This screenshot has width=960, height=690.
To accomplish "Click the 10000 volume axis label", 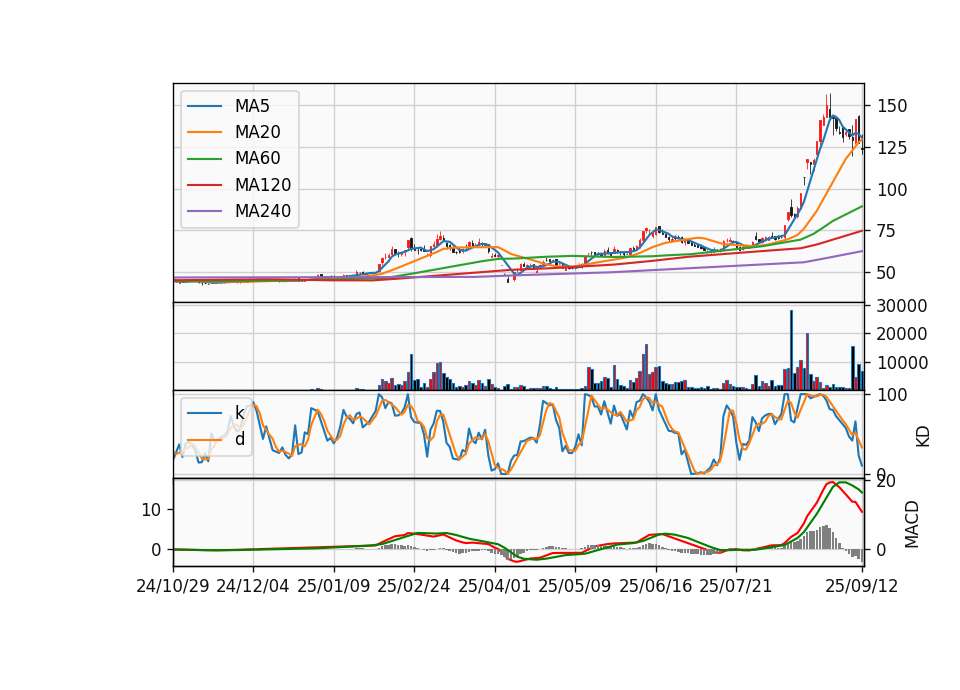I will pyautogui.click(x=902, y=363).
